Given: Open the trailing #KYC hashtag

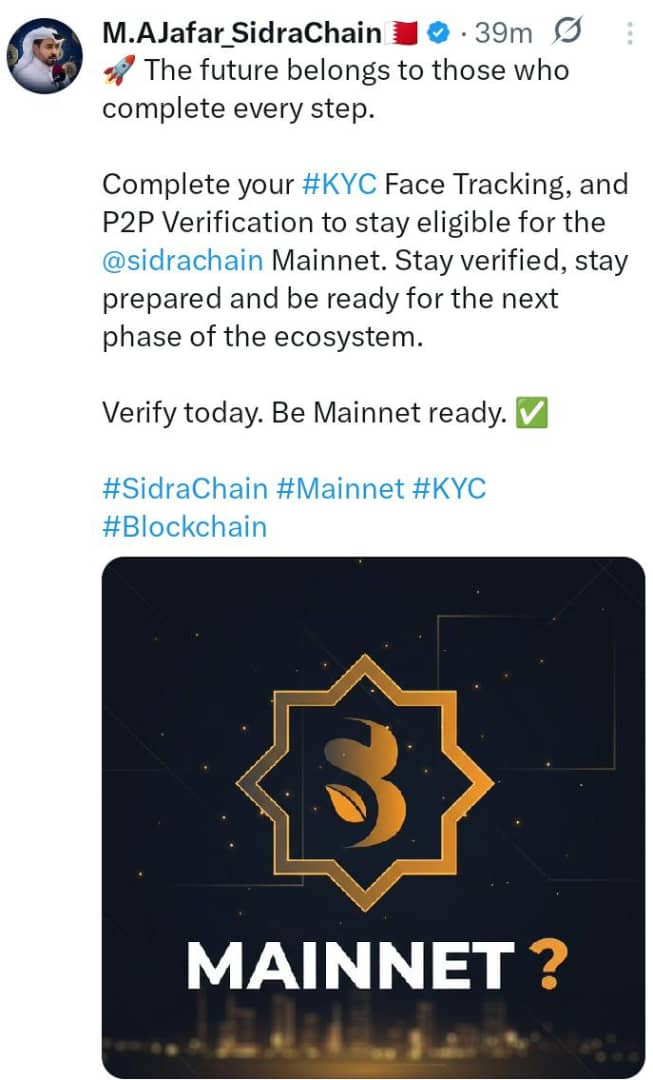Looking at the screenshot, I should tap(449, 489).
